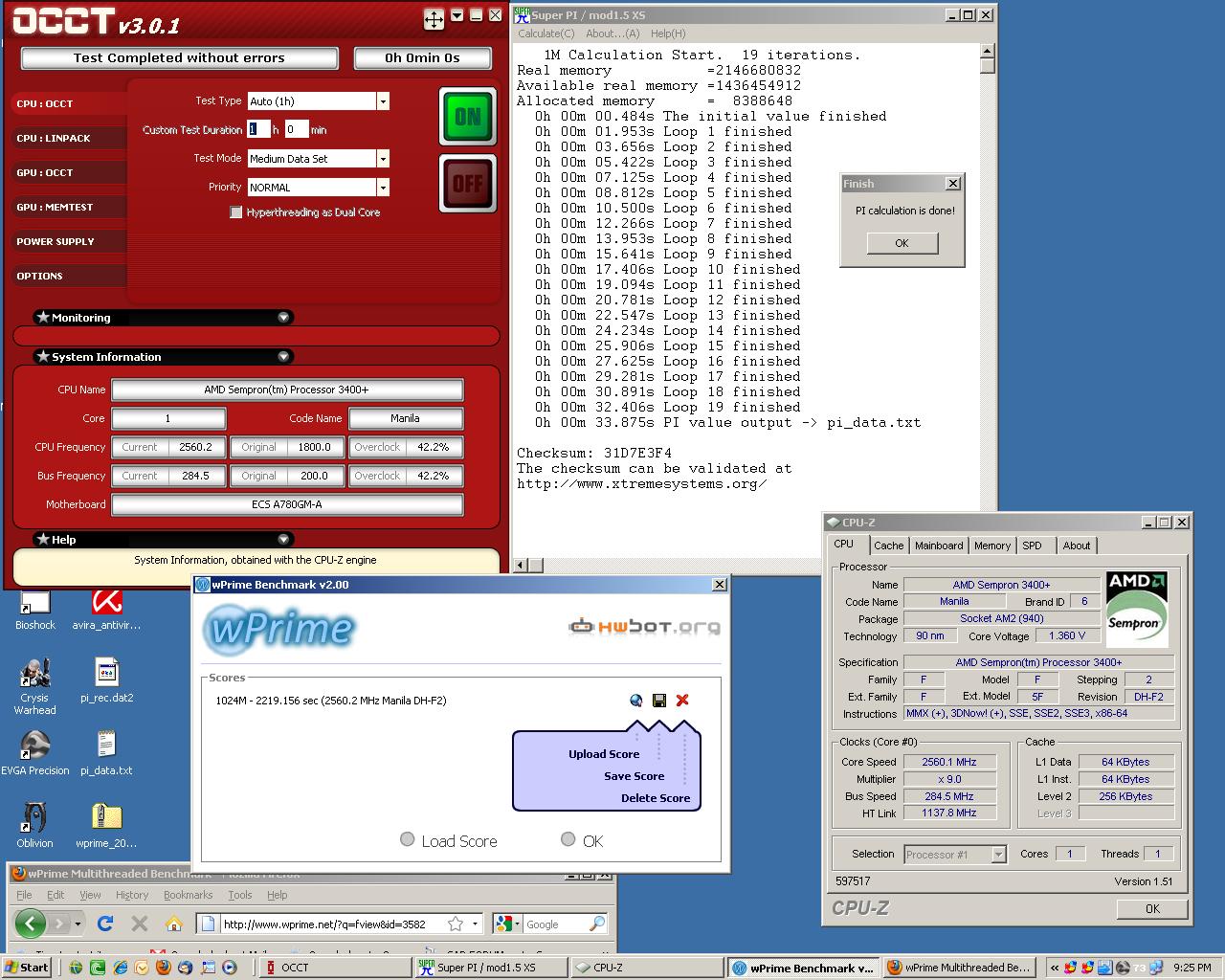1225x980 pixels.
Task: Click Delete Score in wPrime
Action: 655,798
